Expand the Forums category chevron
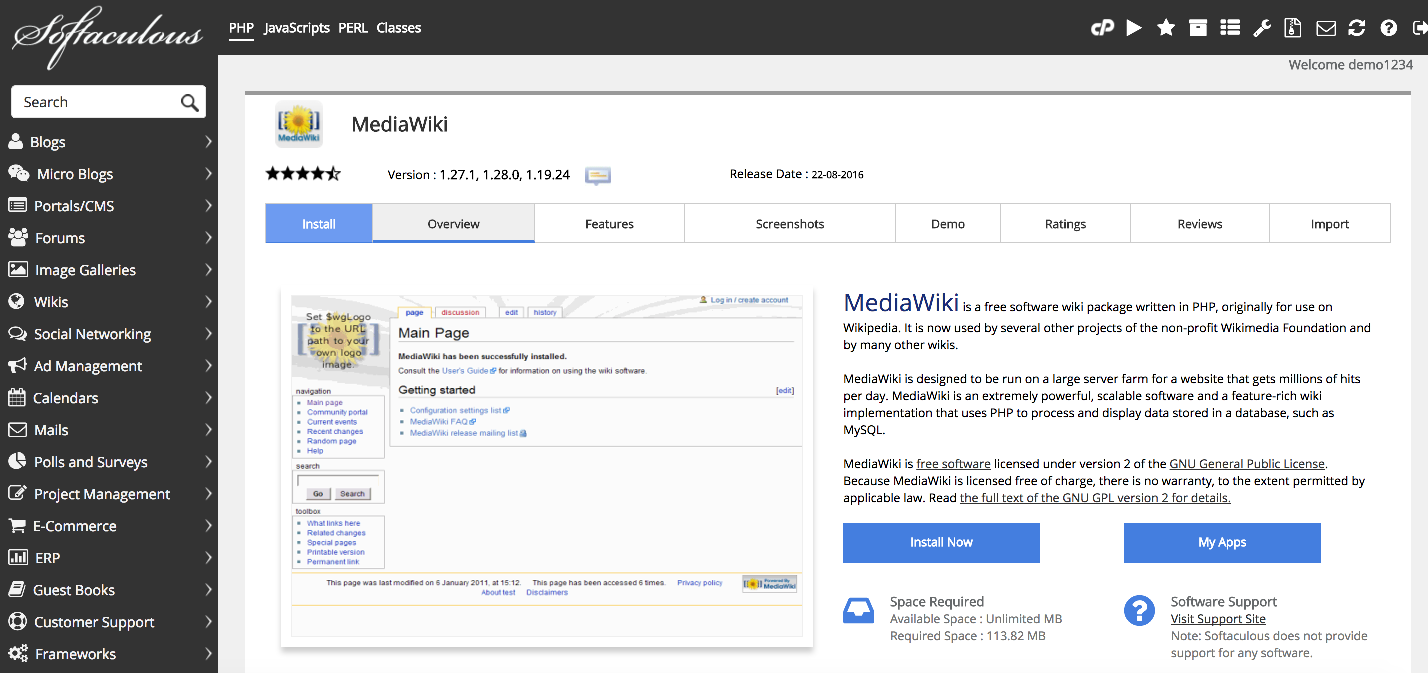The image size is (1428, 673). click(208, 238)
